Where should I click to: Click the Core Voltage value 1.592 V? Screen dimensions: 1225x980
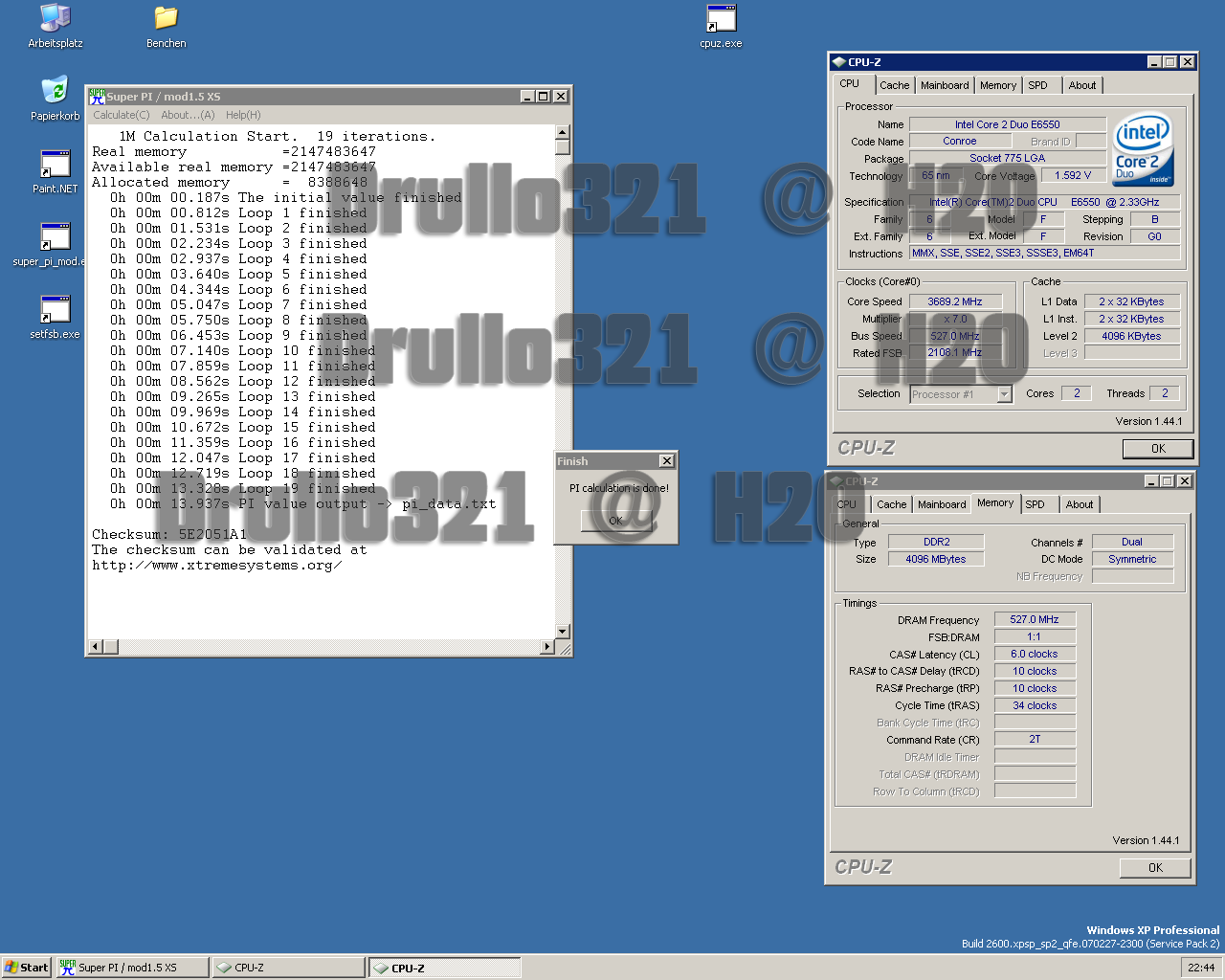point(1073,175)
